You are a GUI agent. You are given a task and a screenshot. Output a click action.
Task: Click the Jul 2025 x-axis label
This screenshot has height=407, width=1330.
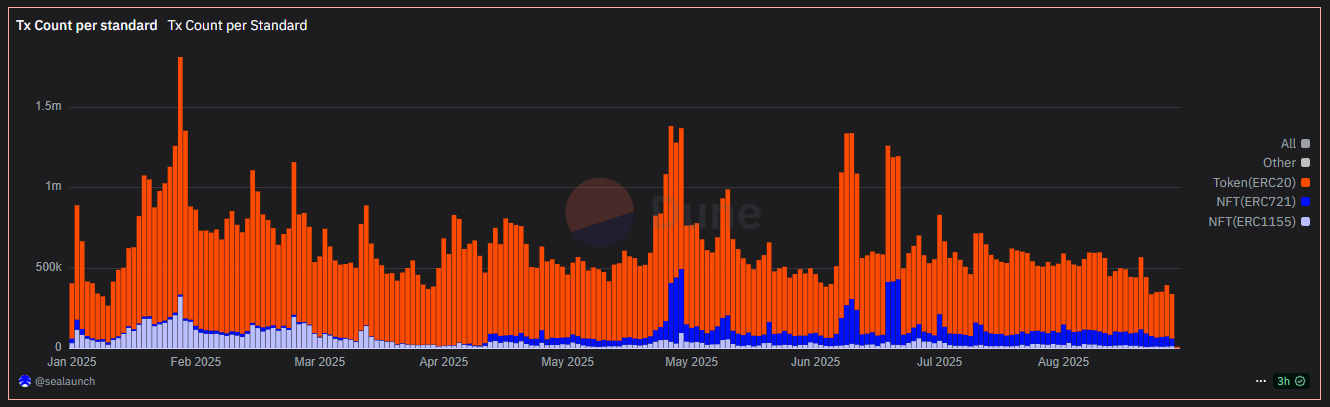click(x=940, y=361)
